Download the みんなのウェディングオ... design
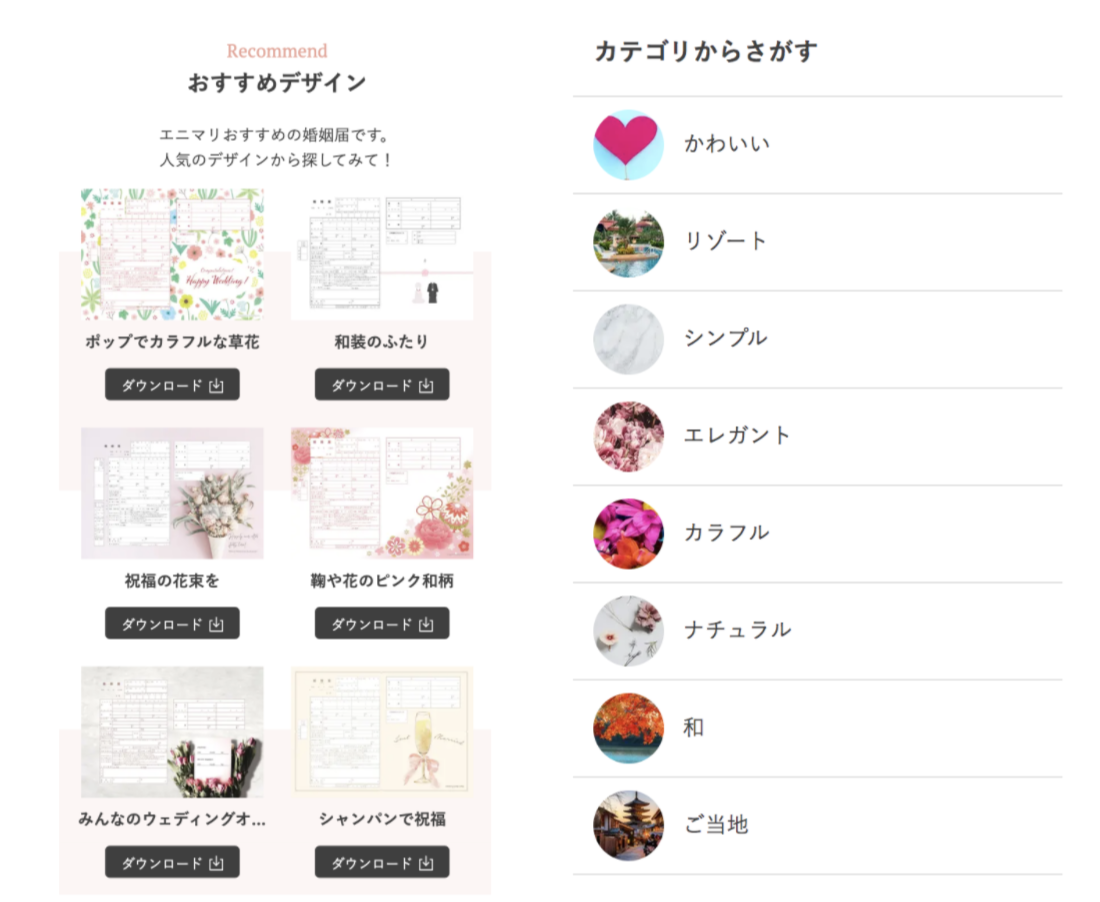The width and height of the screenshot is (1100, 902). [172, 861]
